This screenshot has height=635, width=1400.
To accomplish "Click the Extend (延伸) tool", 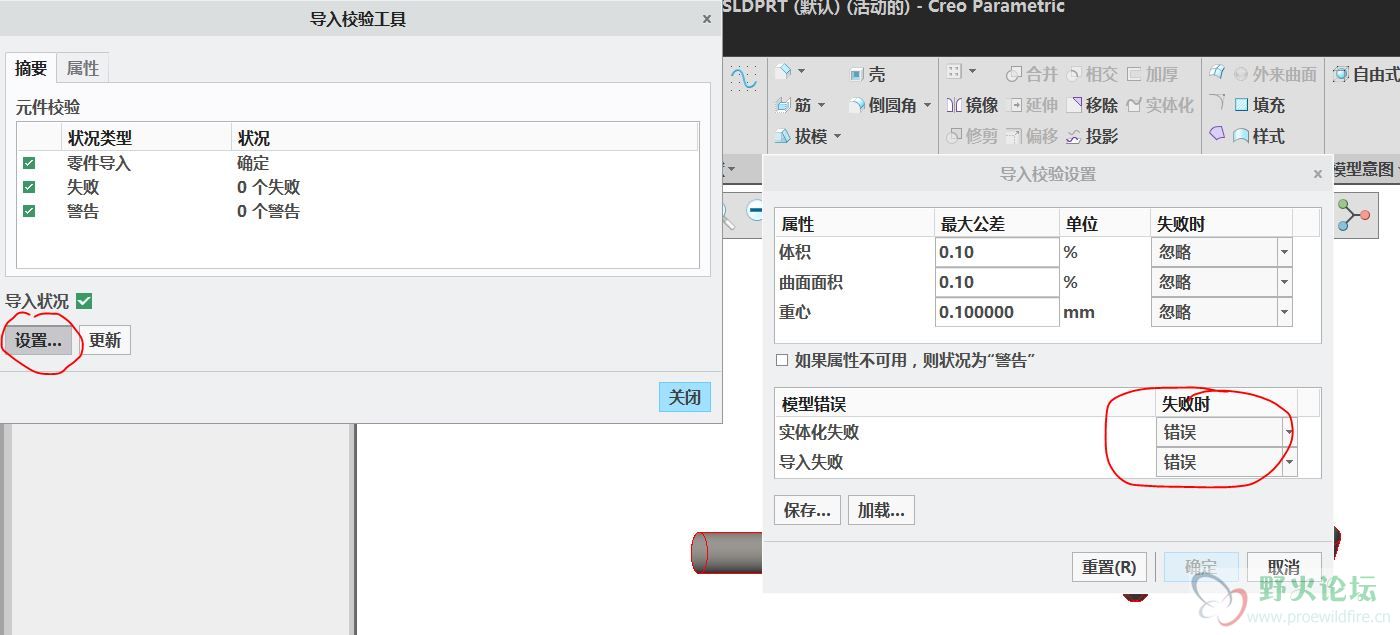I will point(1031,105).
